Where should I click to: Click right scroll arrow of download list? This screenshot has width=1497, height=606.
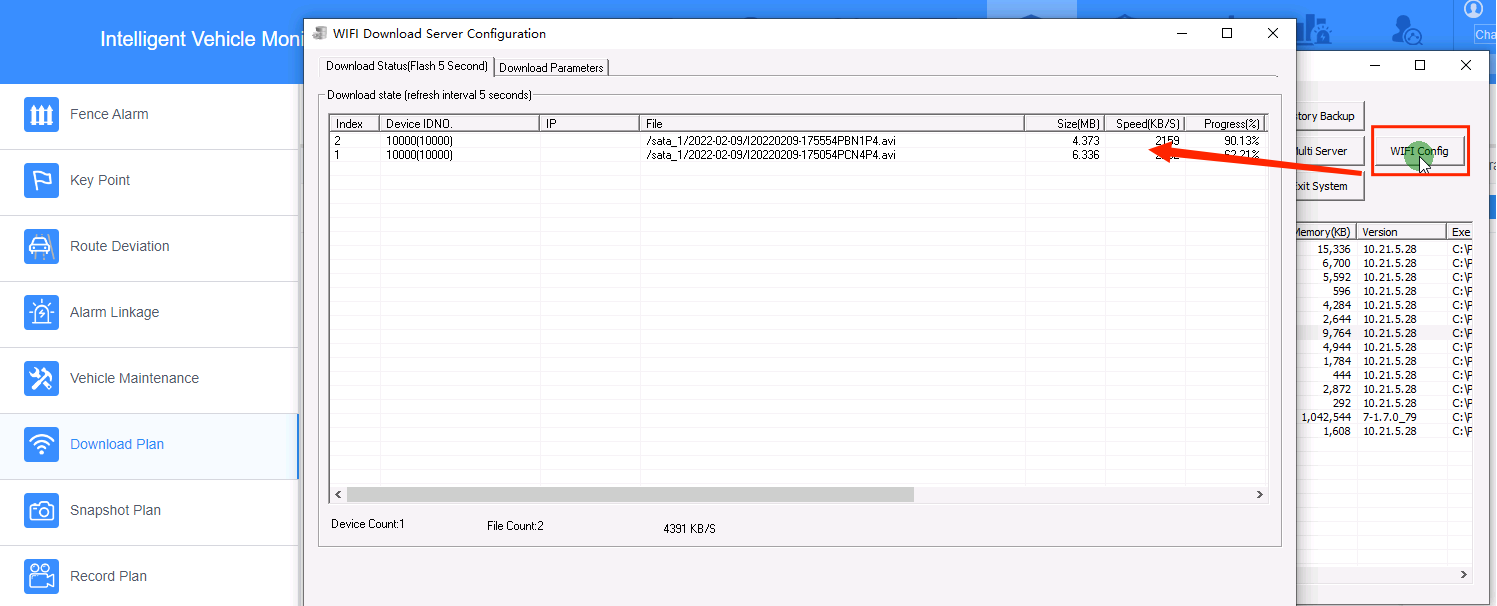(1260, 495)
